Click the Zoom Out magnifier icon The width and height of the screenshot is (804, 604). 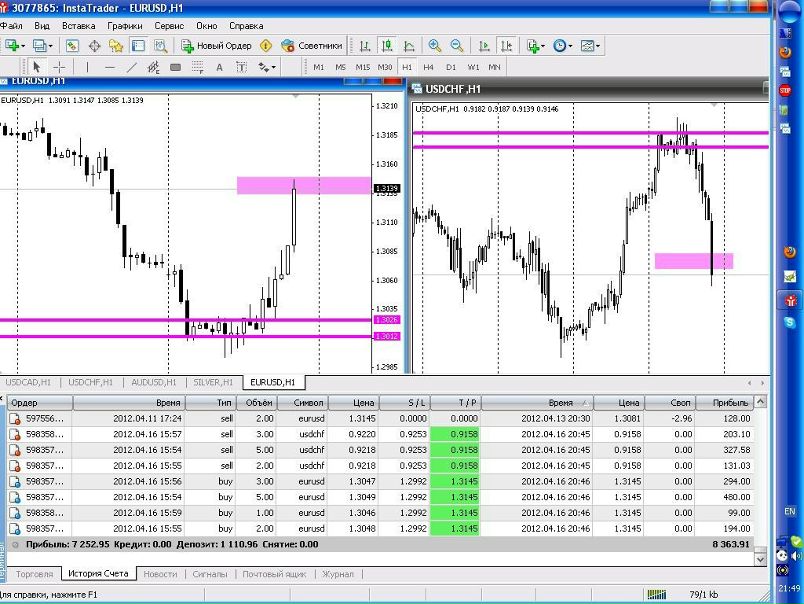coord(457,46)
